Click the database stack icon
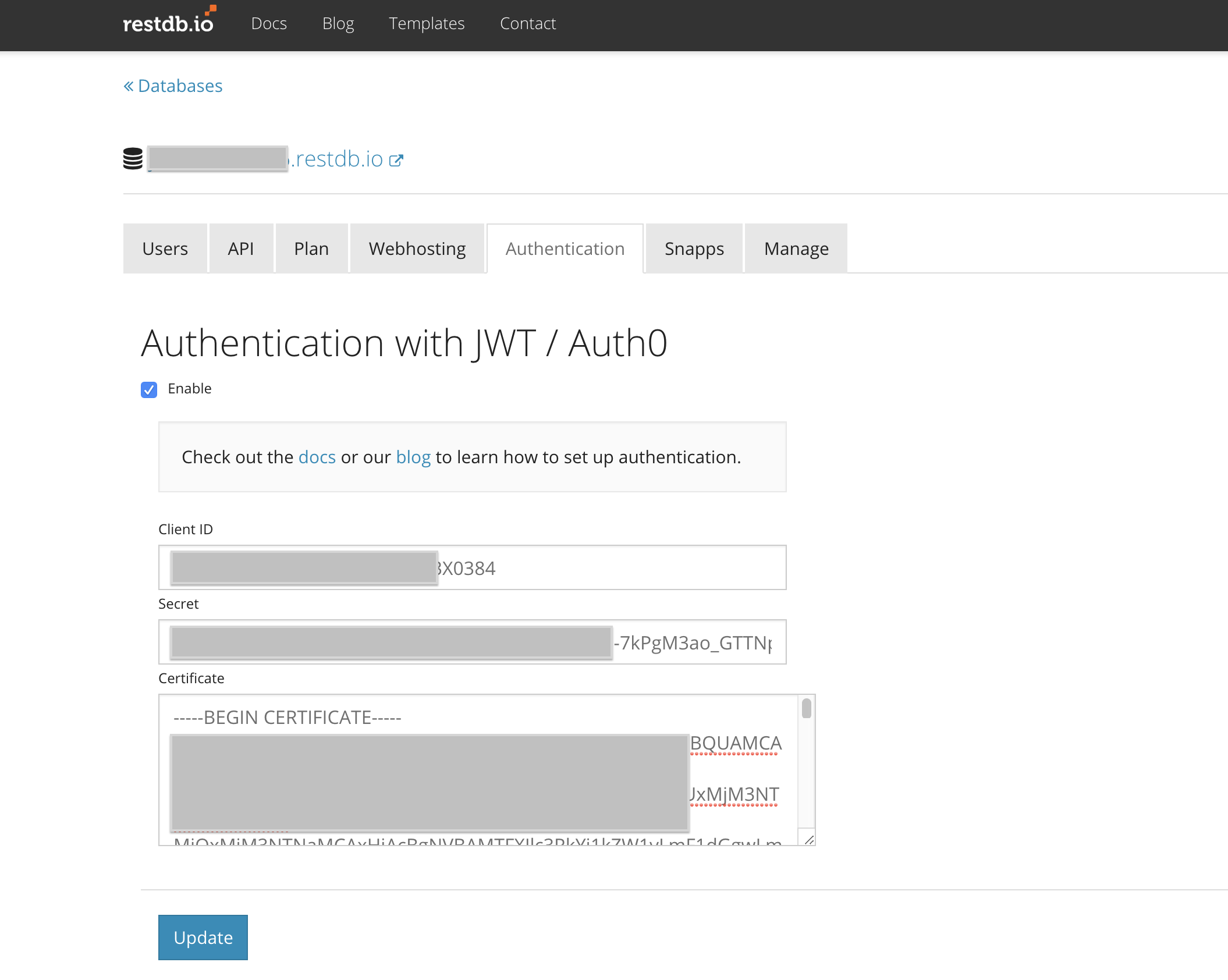The height and width of the screenshot is (980, 1228). [133, 158]
